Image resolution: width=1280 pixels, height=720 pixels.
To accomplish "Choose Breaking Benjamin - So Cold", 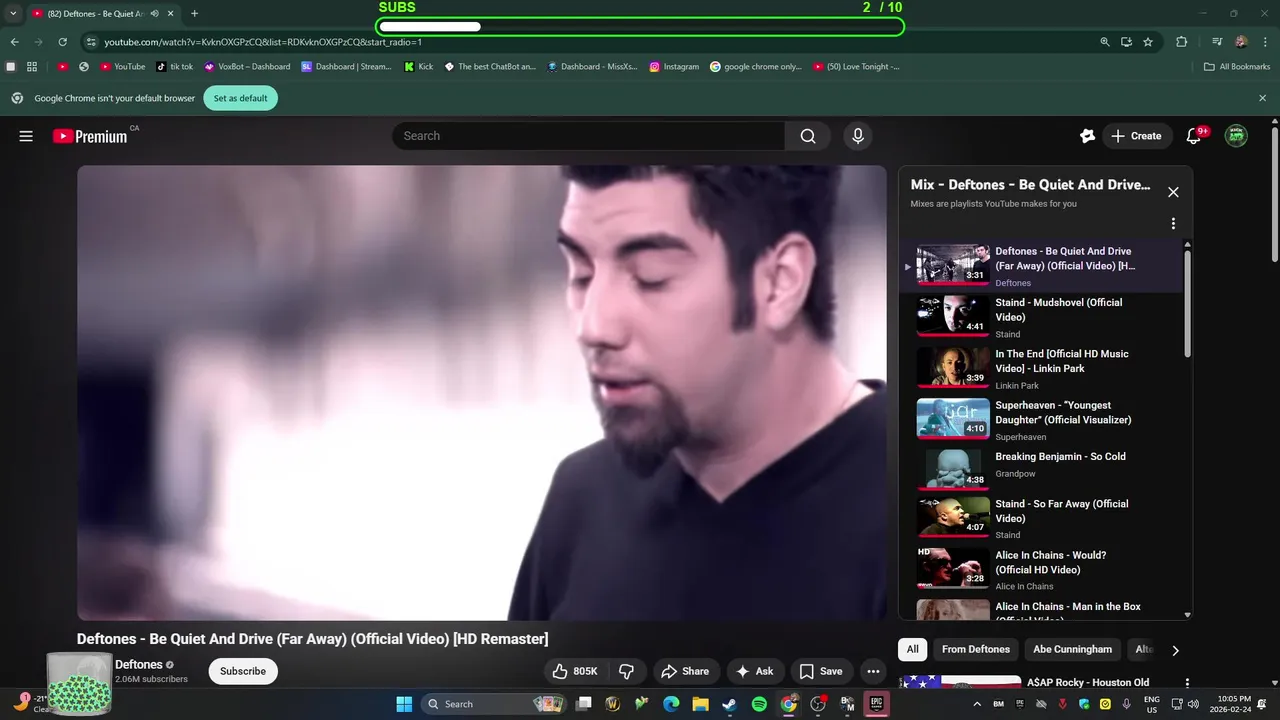I will pyautogui.click(x=1040, y=471).
